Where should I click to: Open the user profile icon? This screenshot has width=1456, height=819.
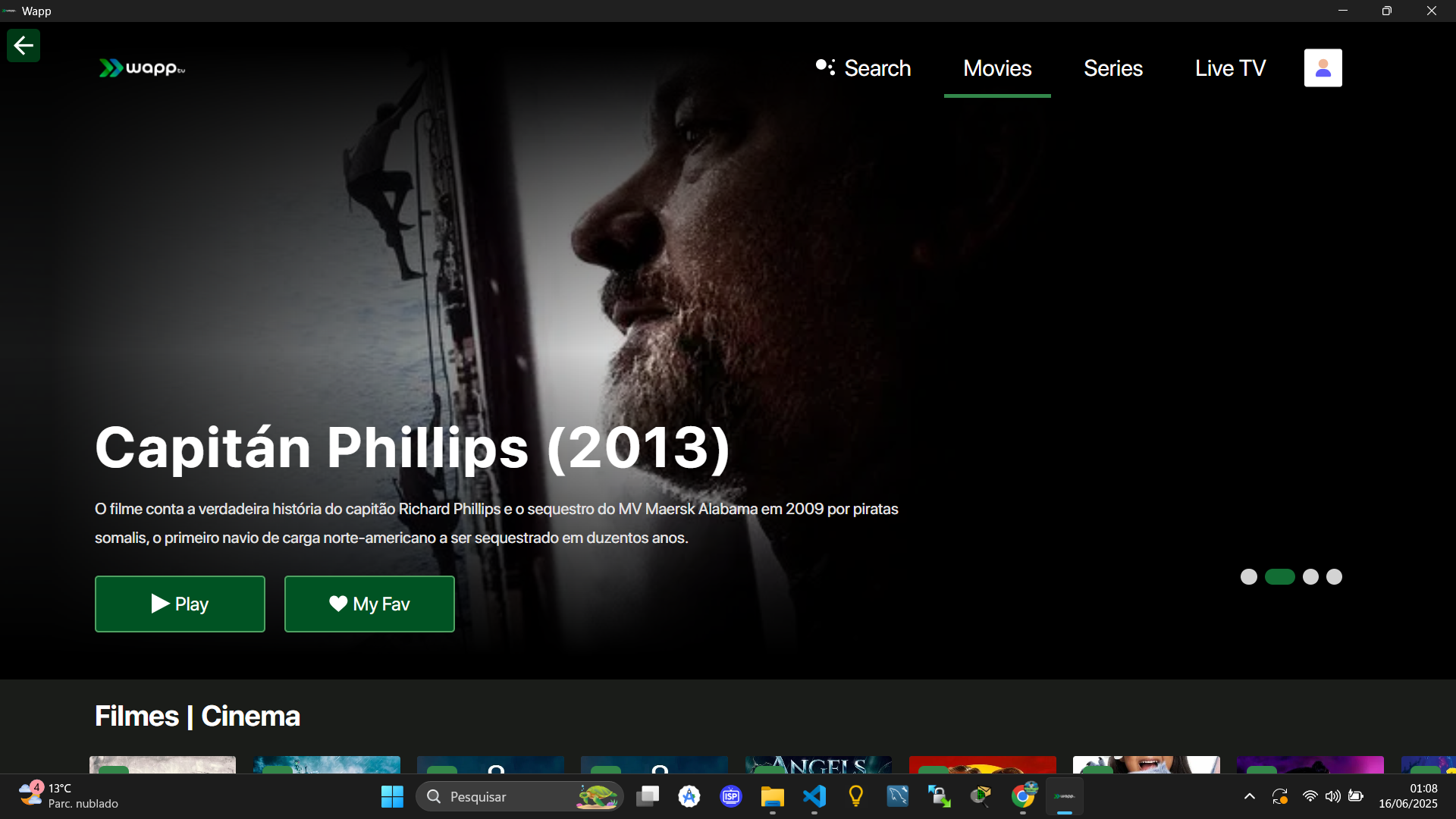coord(1323,67)
